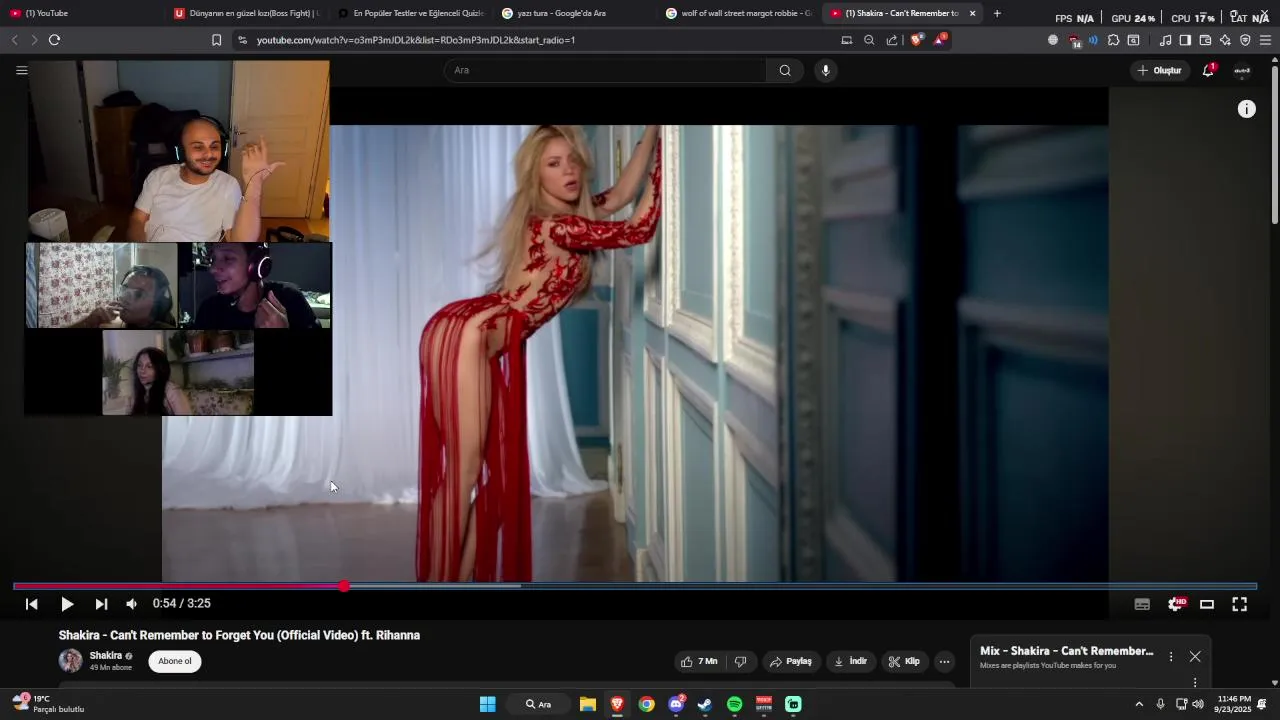Click the Shakira channel avatar
This screenshot has height=720, width=1280.
pyautogui.click(x=70, y=661)
